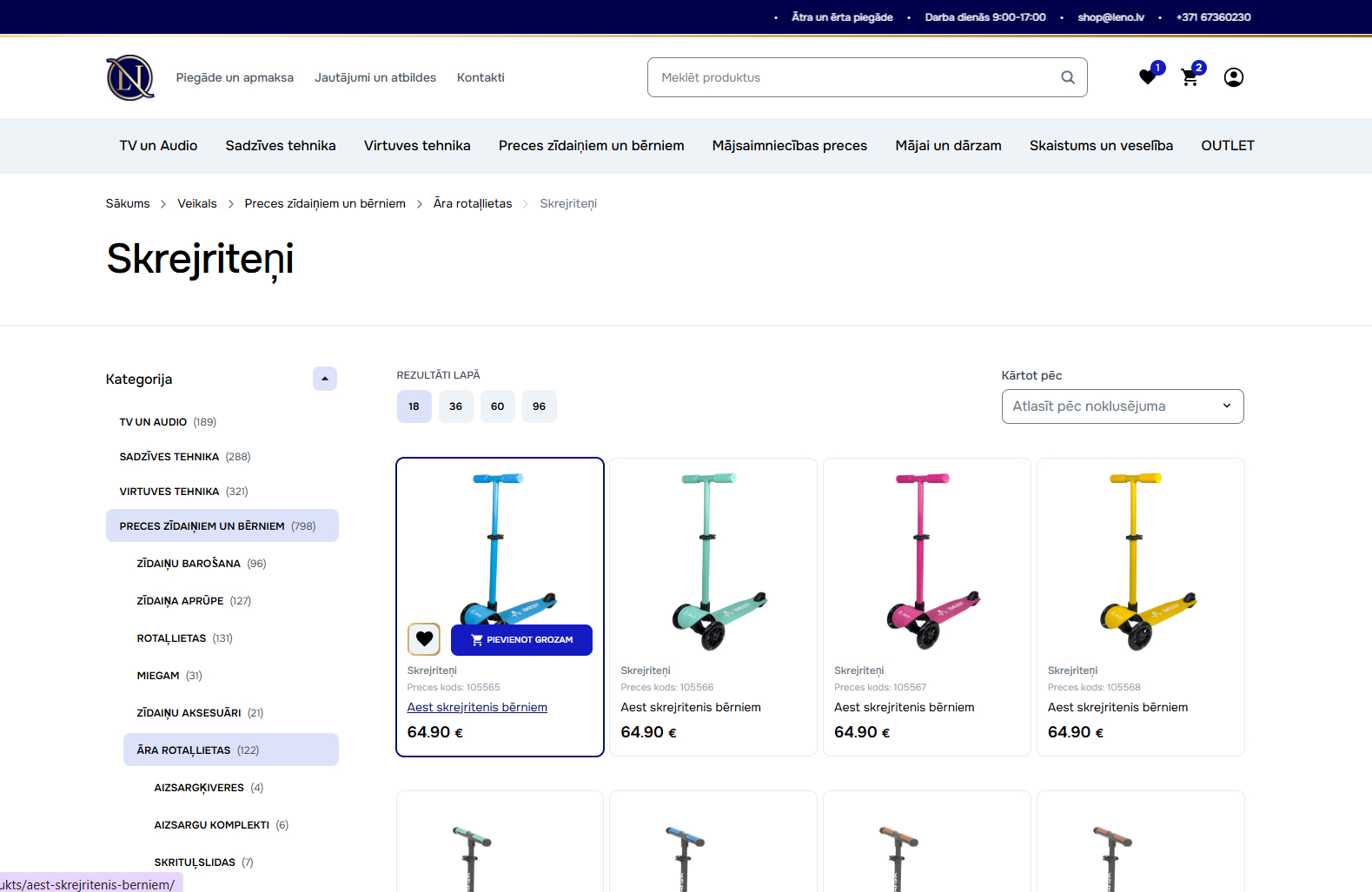Open the OUTLET menu item
The height and width of the screenshot is (892, 1372).
(1227, 146)
